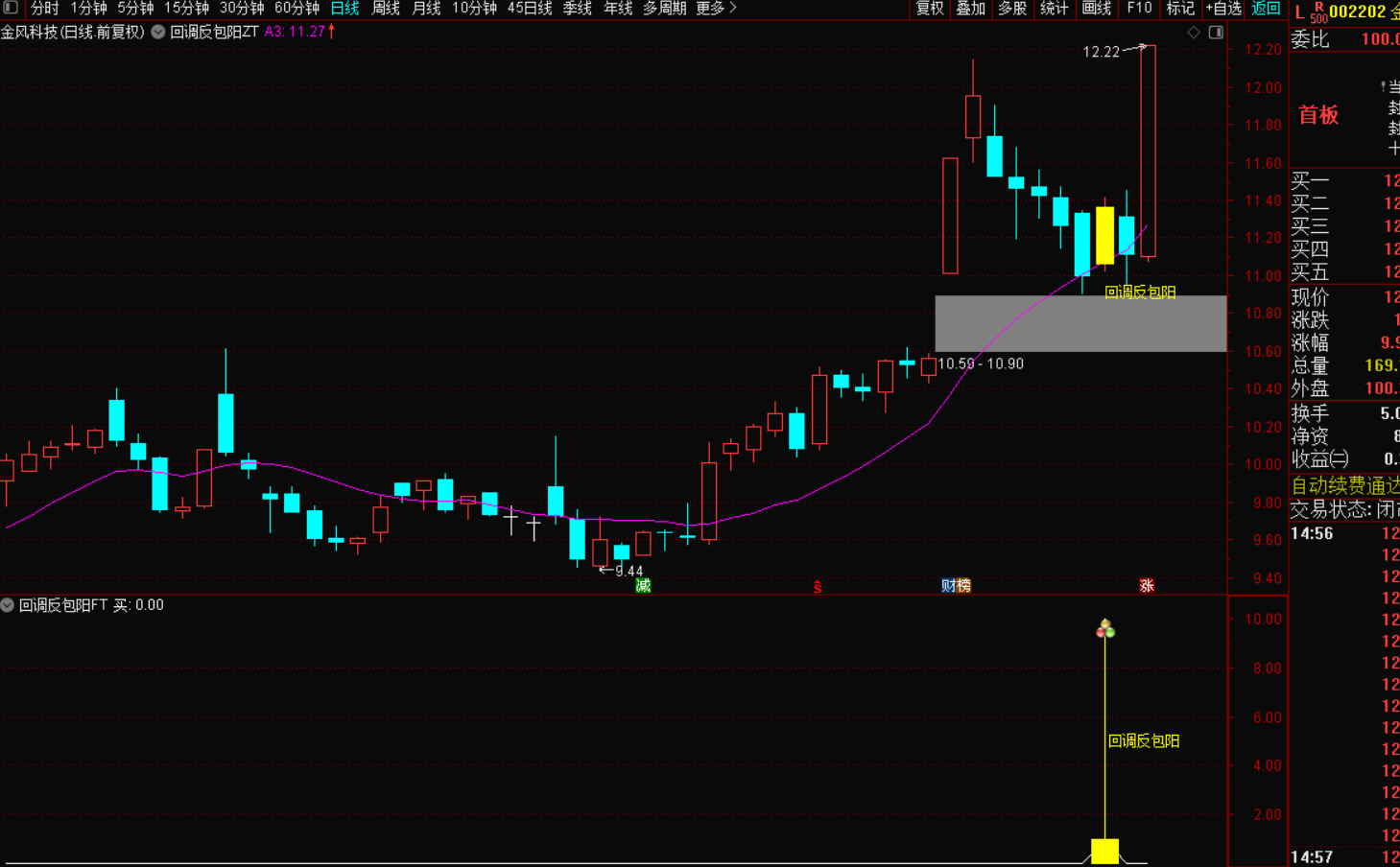Open the 更多 periods dropdown
Viewport: 1400px width, 867px height.
click(x=716, y=9)
